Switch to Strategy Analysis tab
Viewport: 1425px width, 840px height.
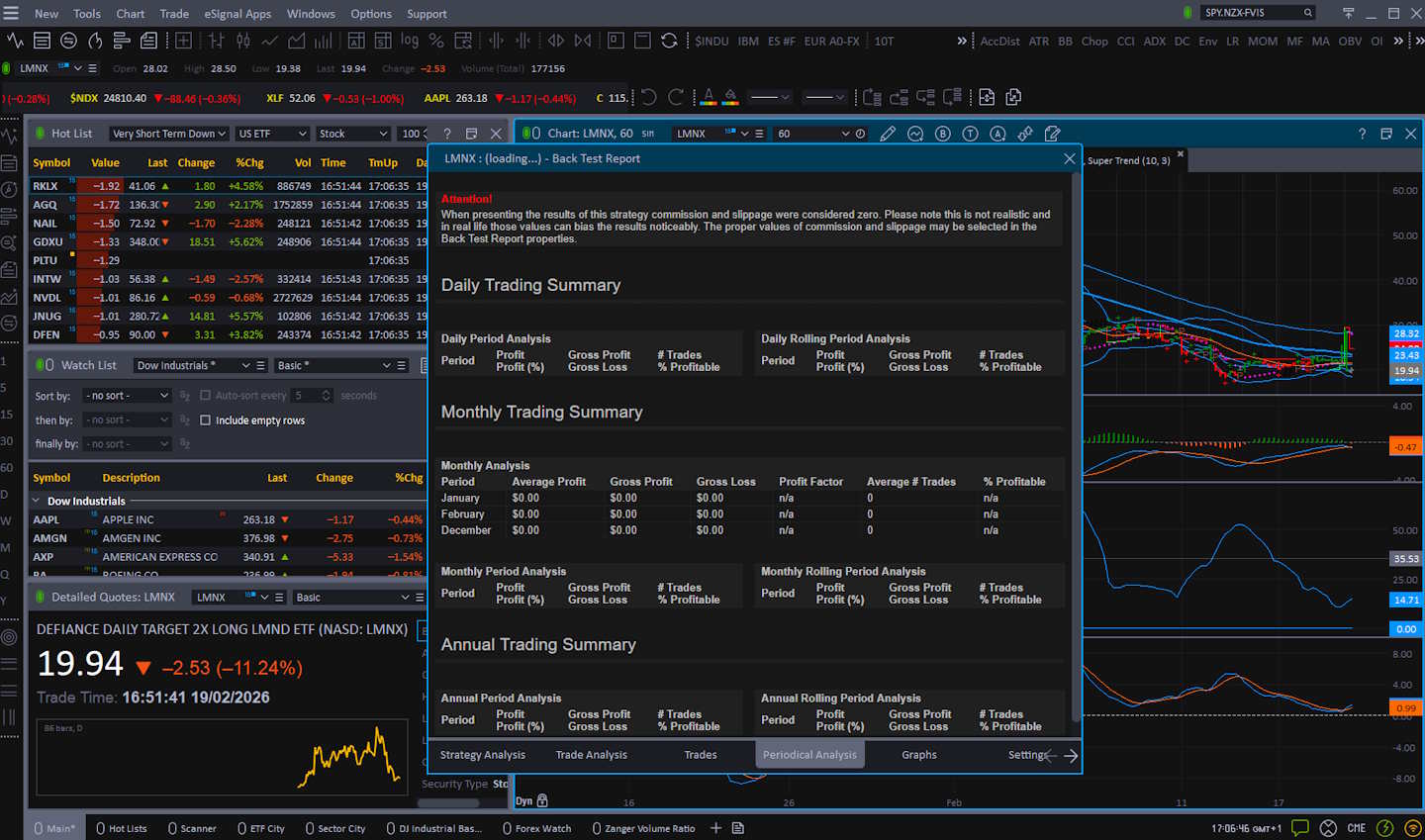coord(483,755)
